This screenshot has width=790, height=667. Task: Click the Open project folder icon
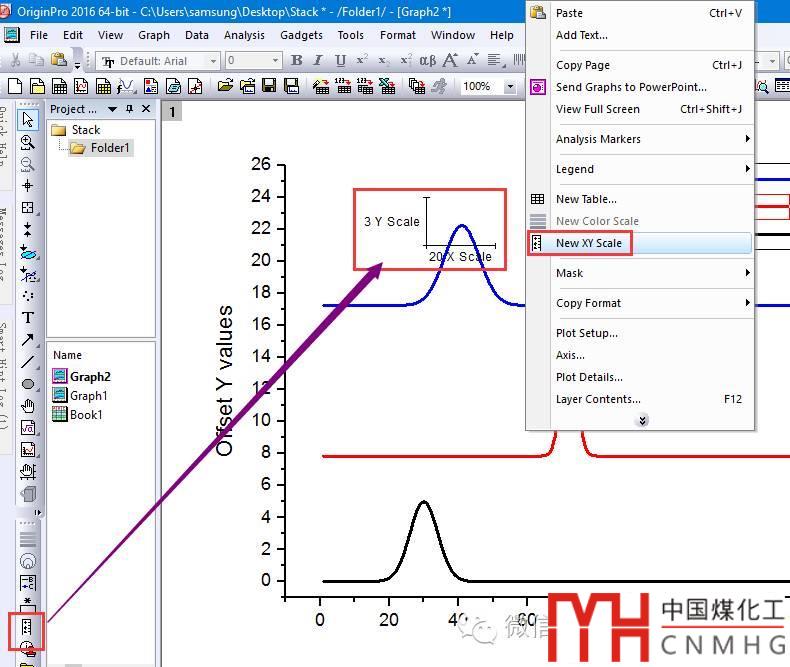coord(225,87)
